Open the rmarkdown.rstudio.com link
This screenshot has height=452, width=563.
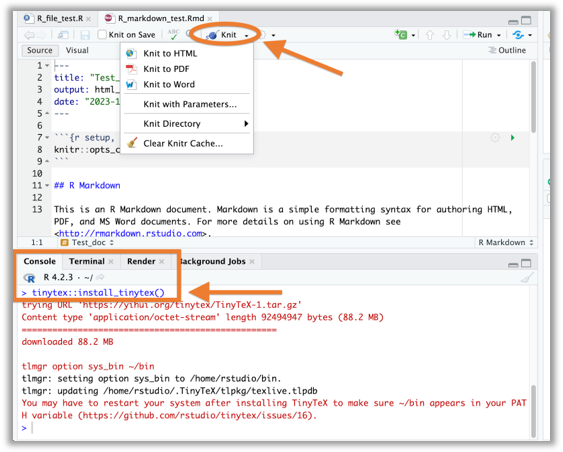click(x=131, y=233)
